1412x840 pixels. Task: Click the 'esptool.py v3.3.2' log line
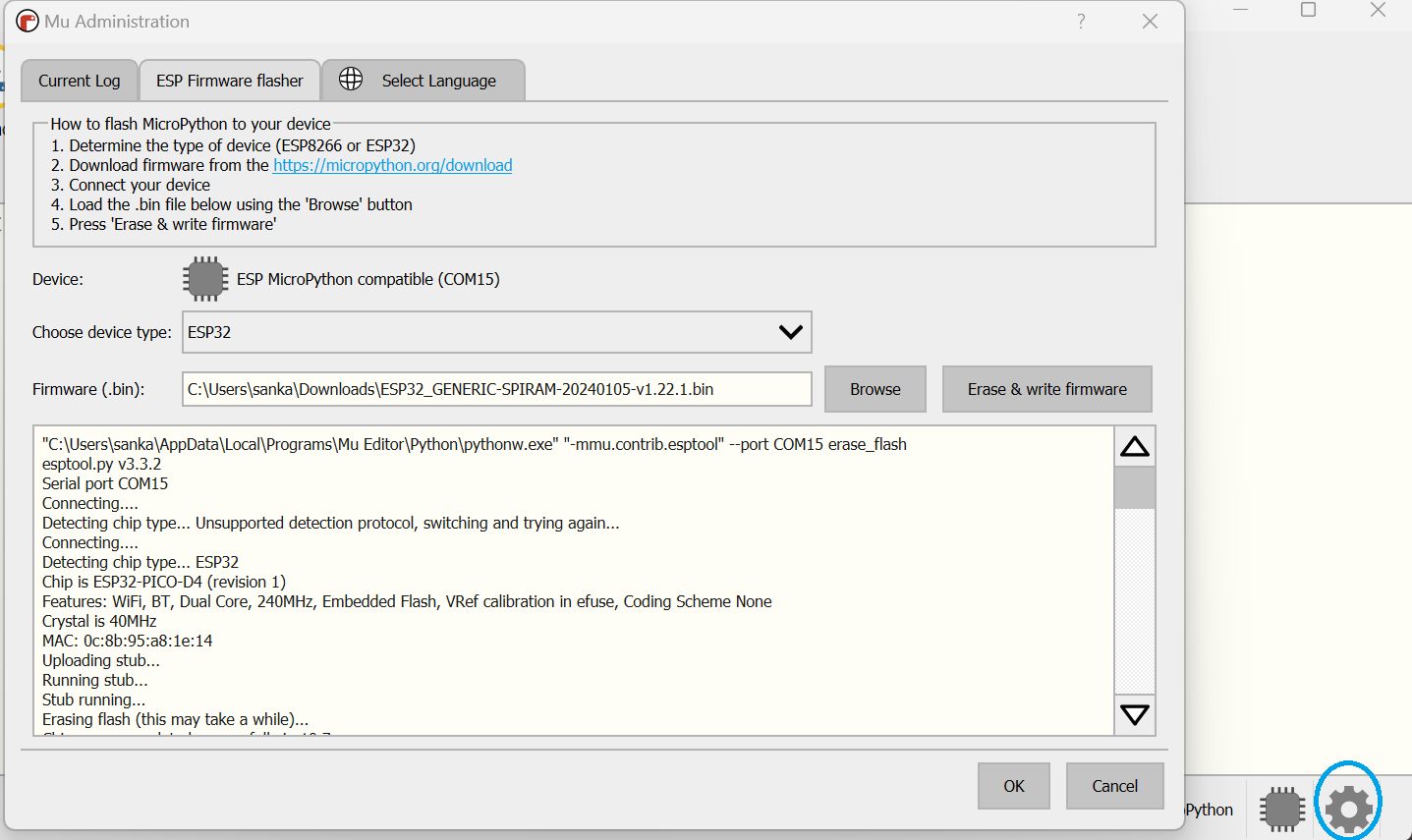click(x=101, y=464)
